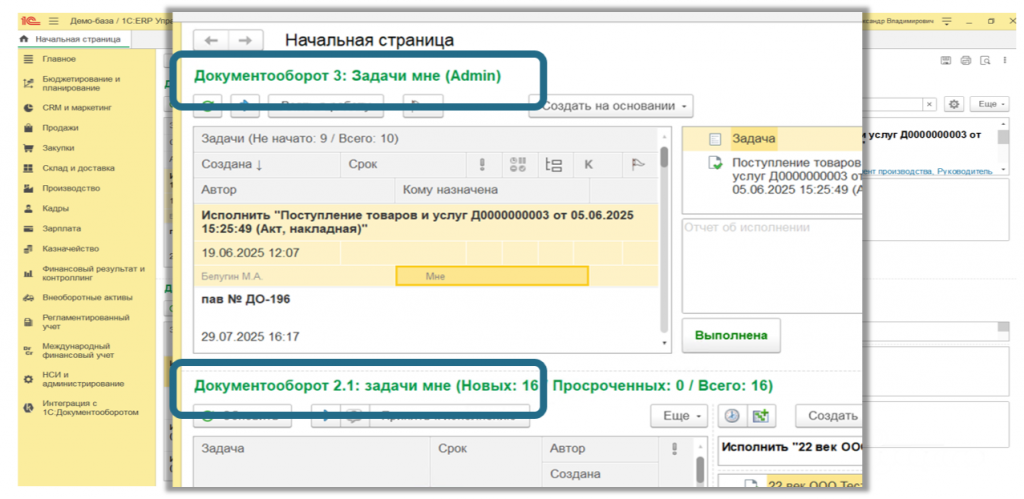Click the clock icon button next to Еще
Viewport: 1024px width, 499px height.
point(732,415)
